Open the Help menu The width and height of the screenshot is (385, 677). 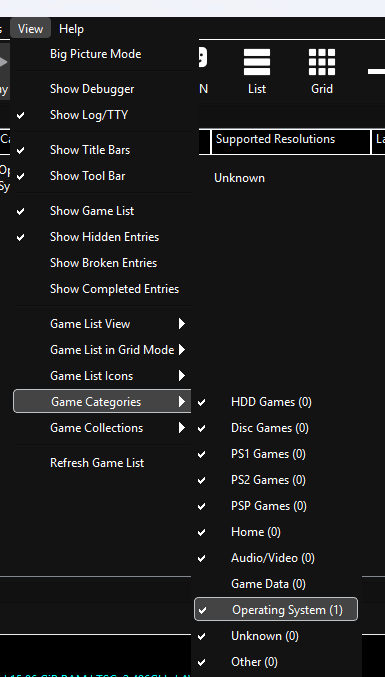(71, 29)
